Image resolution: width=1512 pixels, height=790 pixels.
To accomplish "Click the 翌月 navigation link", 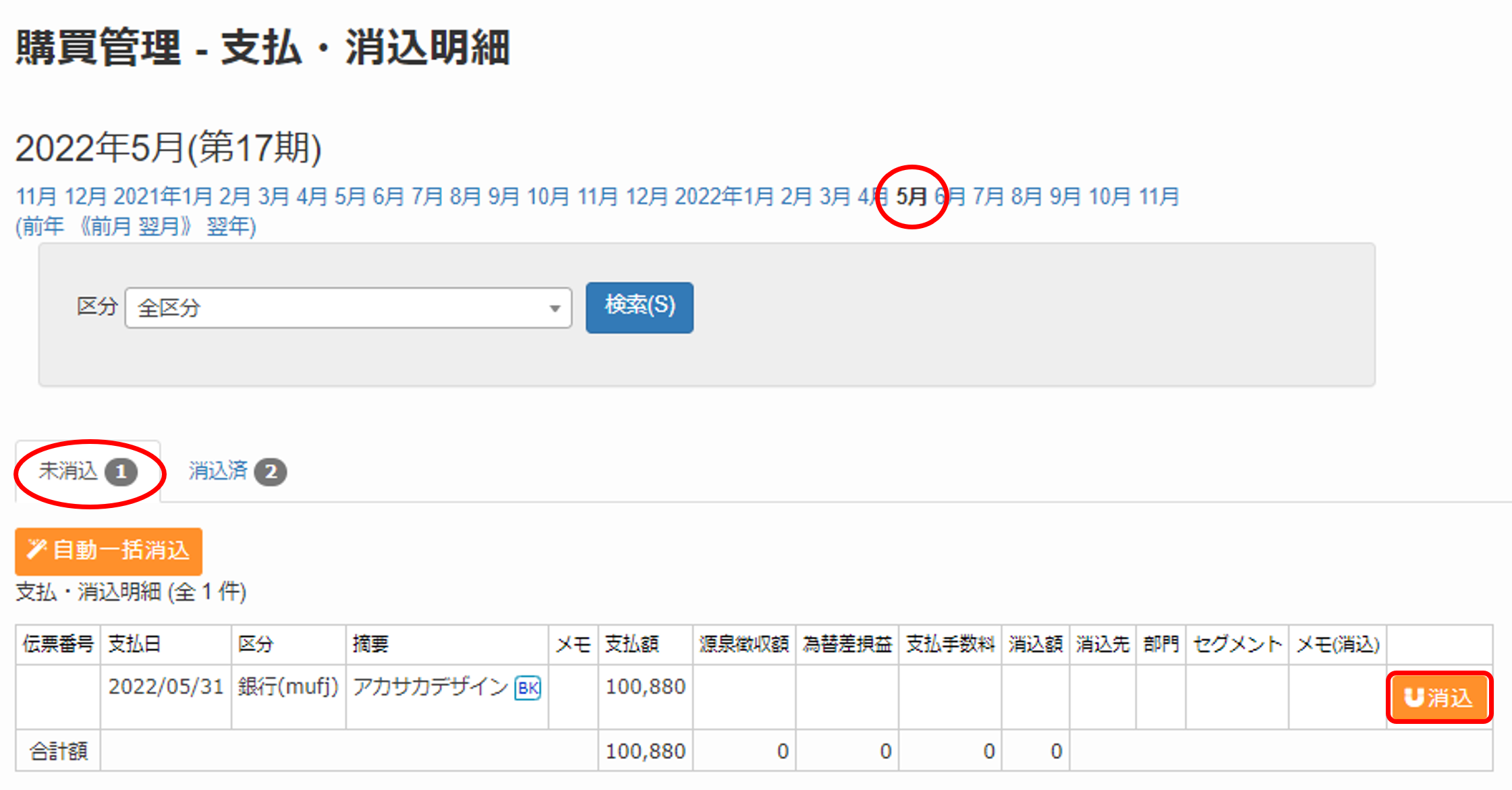I will coord(159,226).
